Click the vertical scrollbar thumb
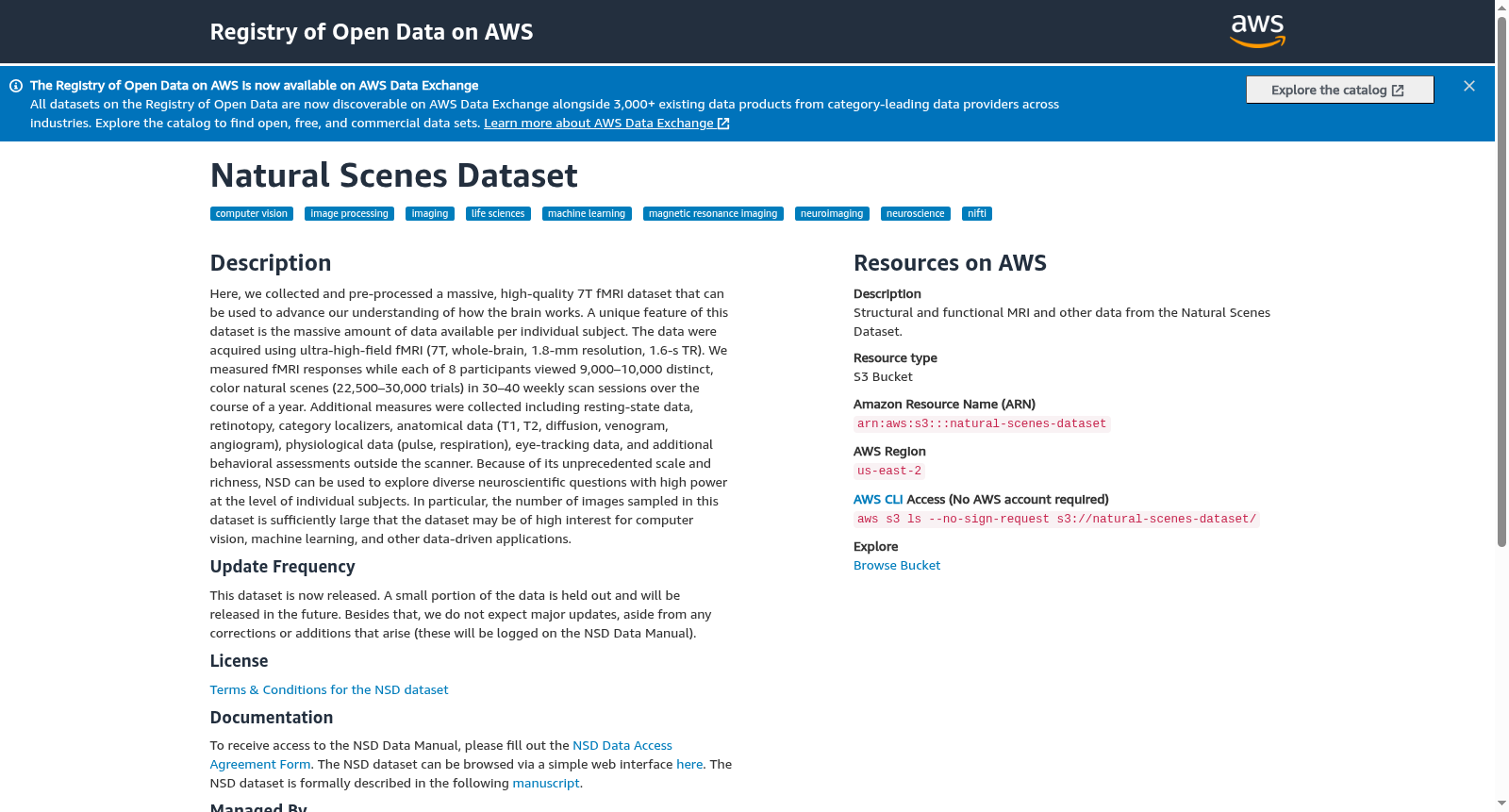The image size is (1509, 812). tap(1501, 281)
